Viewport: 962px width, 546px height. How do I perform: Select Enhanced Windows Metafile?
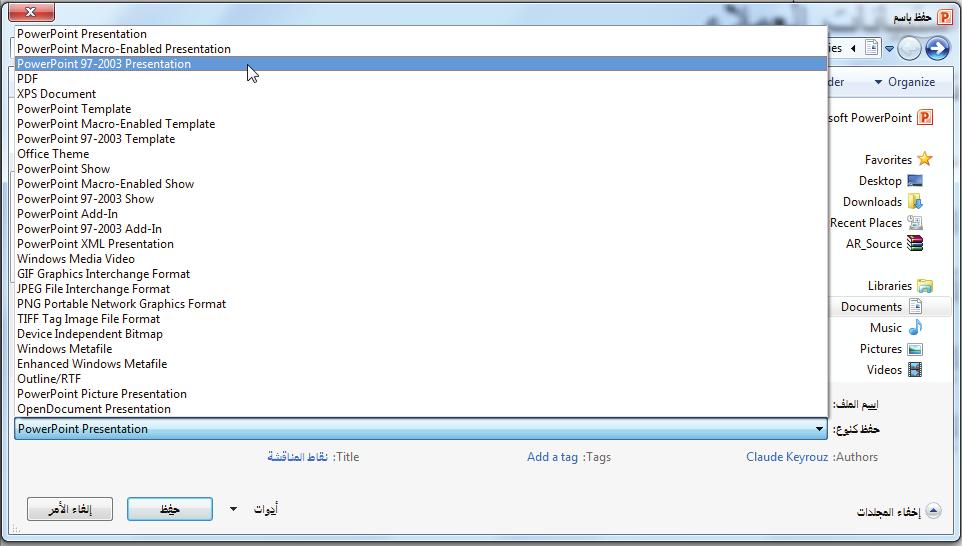[x=421, y=364]
